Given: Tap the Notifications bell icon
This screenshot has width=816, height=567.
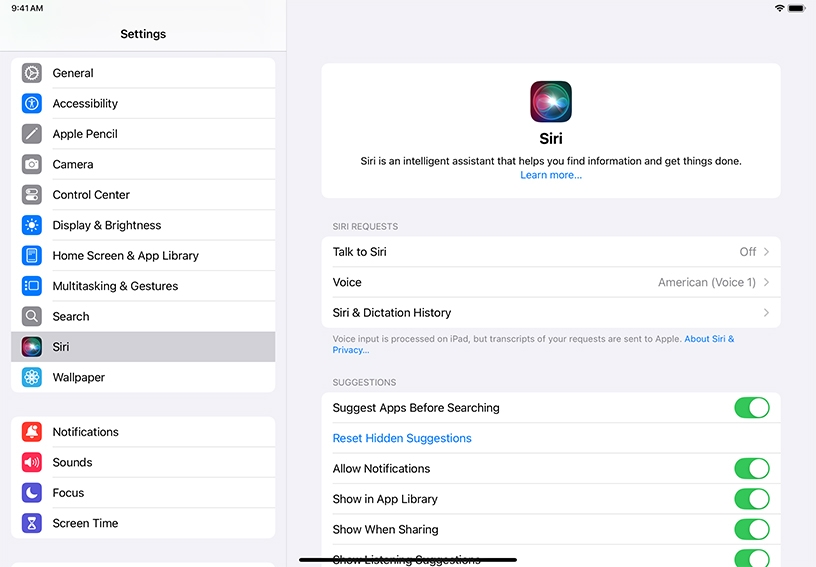Looking at the screenshot, I should pyautogui.click(x=32, y=432).
